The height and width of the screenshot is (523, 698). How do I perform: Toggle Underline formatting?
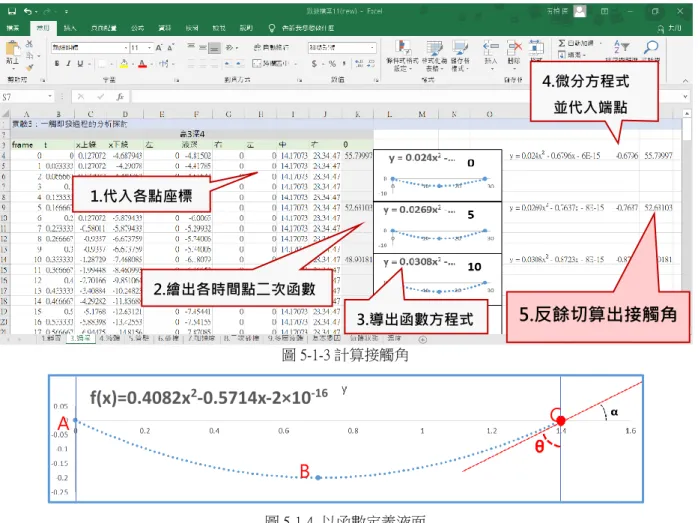(80, 64)
